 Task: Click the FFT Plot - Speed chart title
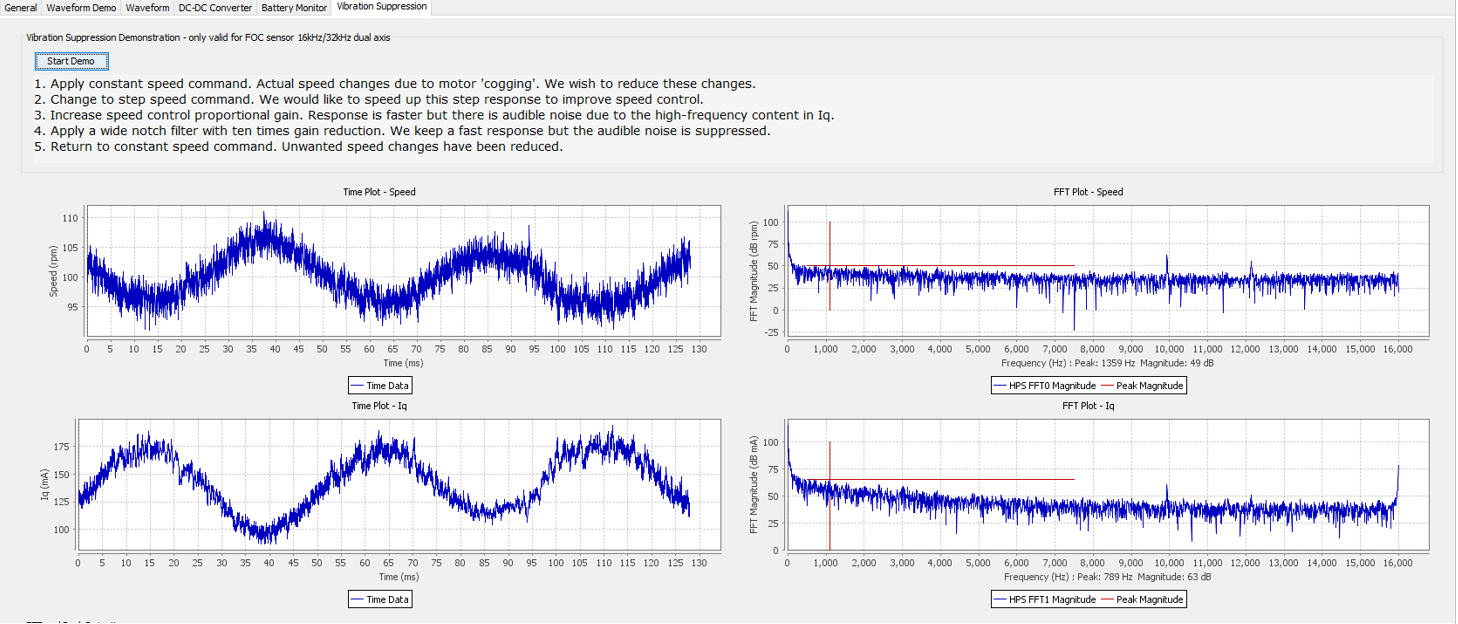[1088, 192]
